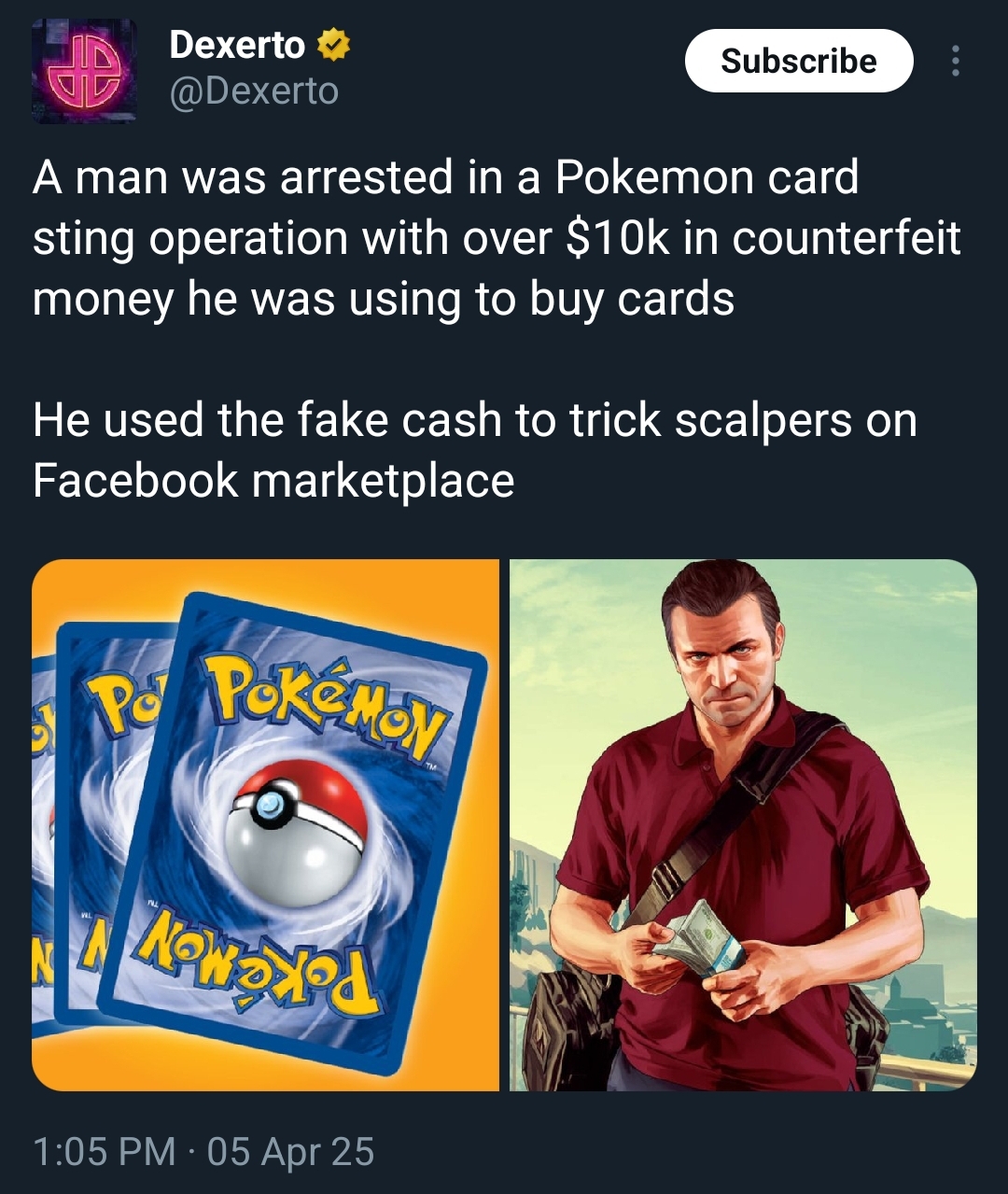Click the 1:05 PM timestamp
Image resolution: width=1008 pixels, height=1194 pixels.
pyautogui.click(x=105, y=1151)
